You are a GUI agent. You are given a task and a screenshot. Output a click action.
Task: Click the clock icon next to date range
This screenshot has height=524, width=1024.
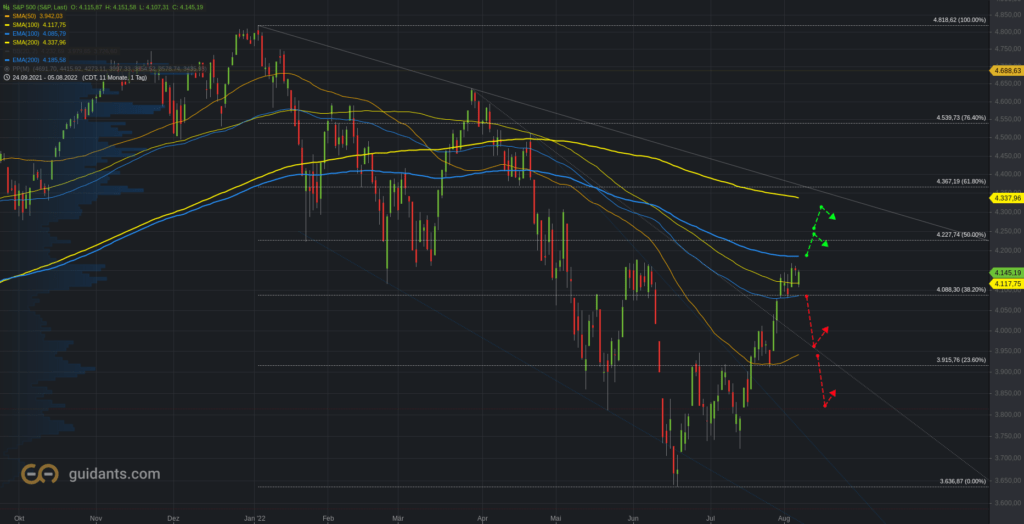point(7,76)
